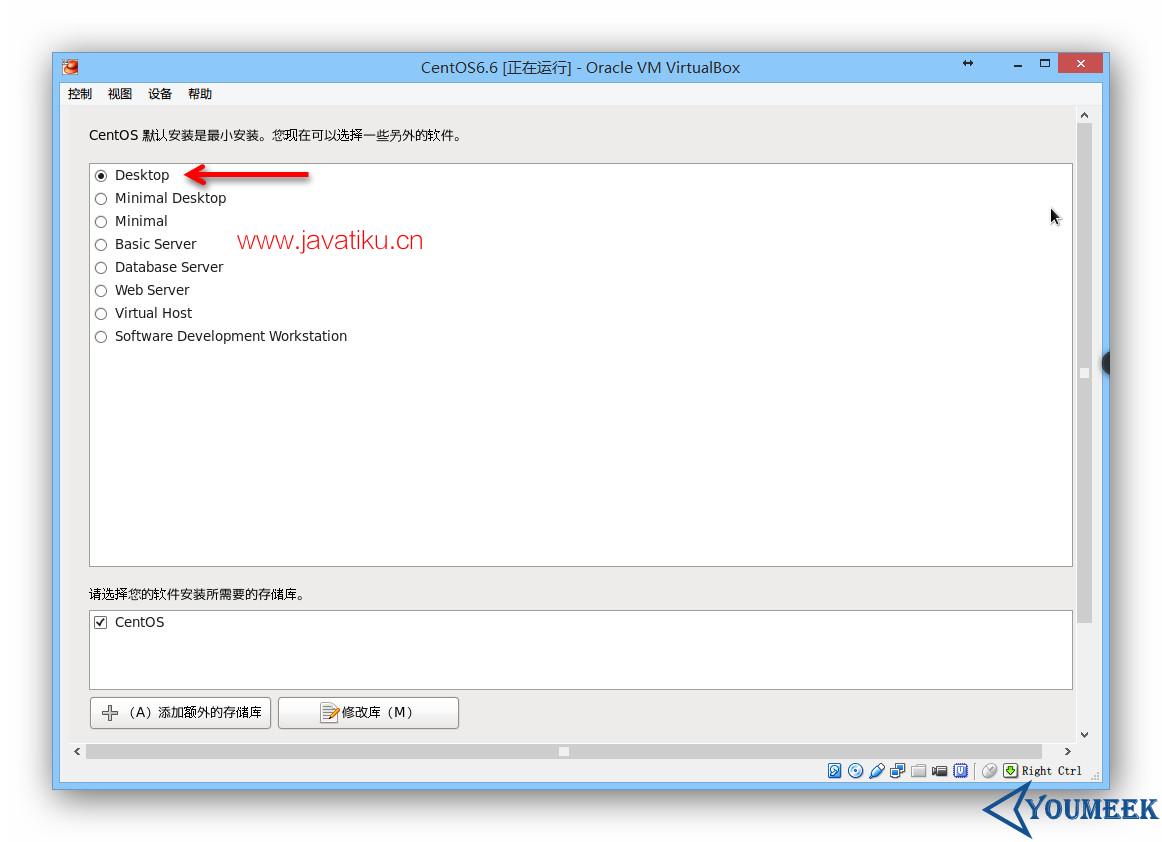
Task: Click the keyboard capture green arrow icon
Action: (x=1010, y=771)
